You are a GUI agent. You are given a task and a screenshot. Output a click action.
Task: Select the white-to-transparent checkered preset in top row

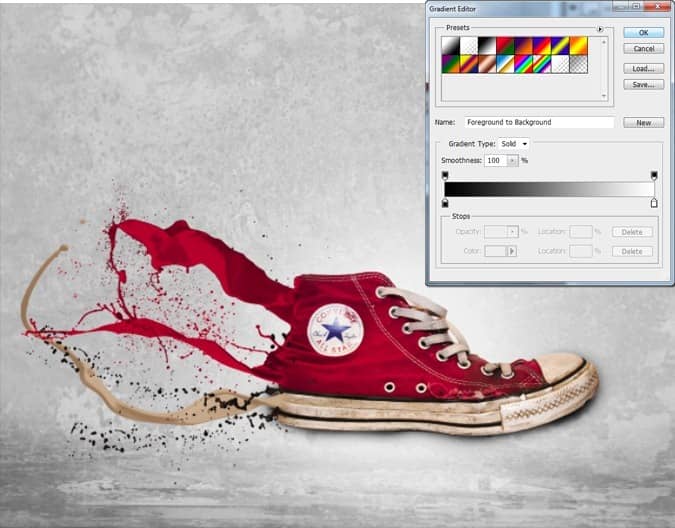[468, 46]
